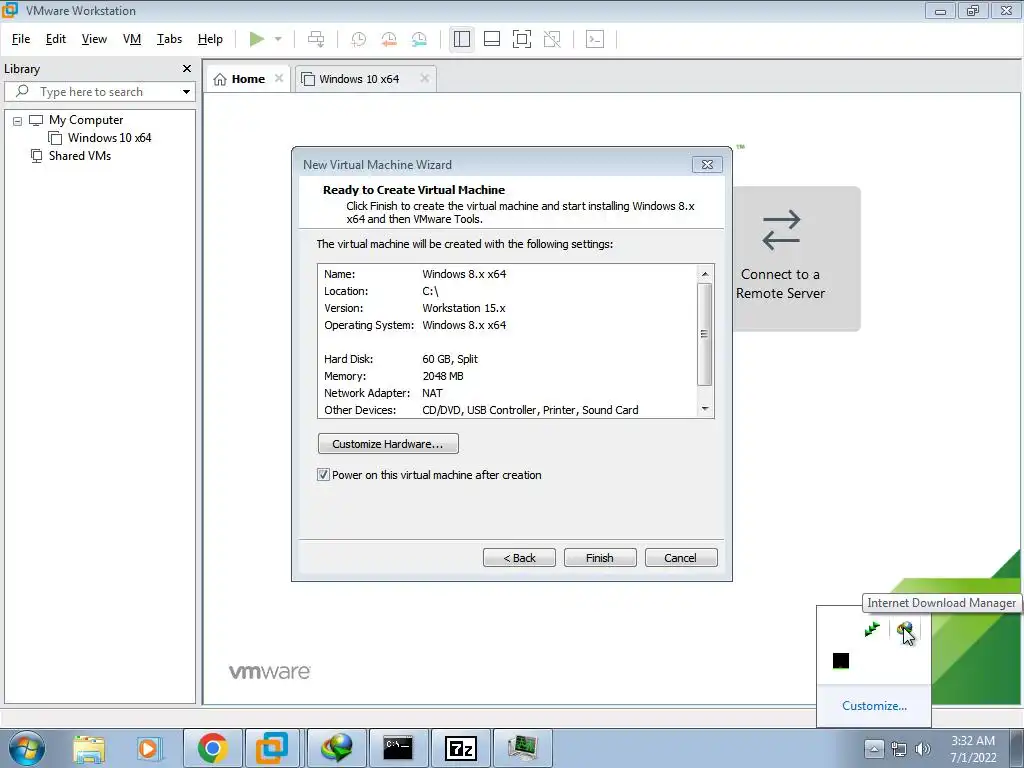
Task: Click the green Power On play icon
Action: [257, 39]
